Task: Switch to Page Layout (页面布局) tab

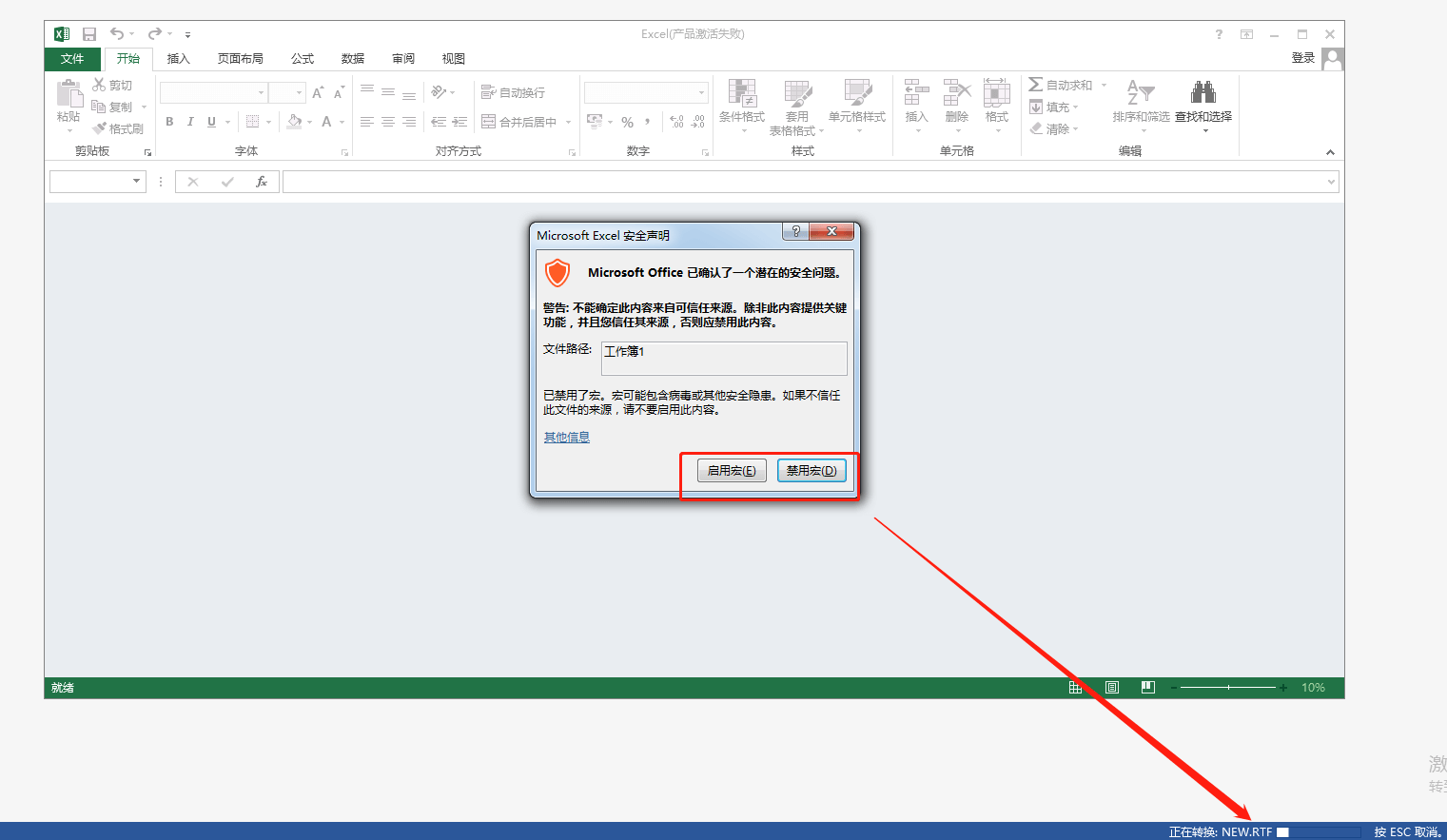Action: click(241, 58)
